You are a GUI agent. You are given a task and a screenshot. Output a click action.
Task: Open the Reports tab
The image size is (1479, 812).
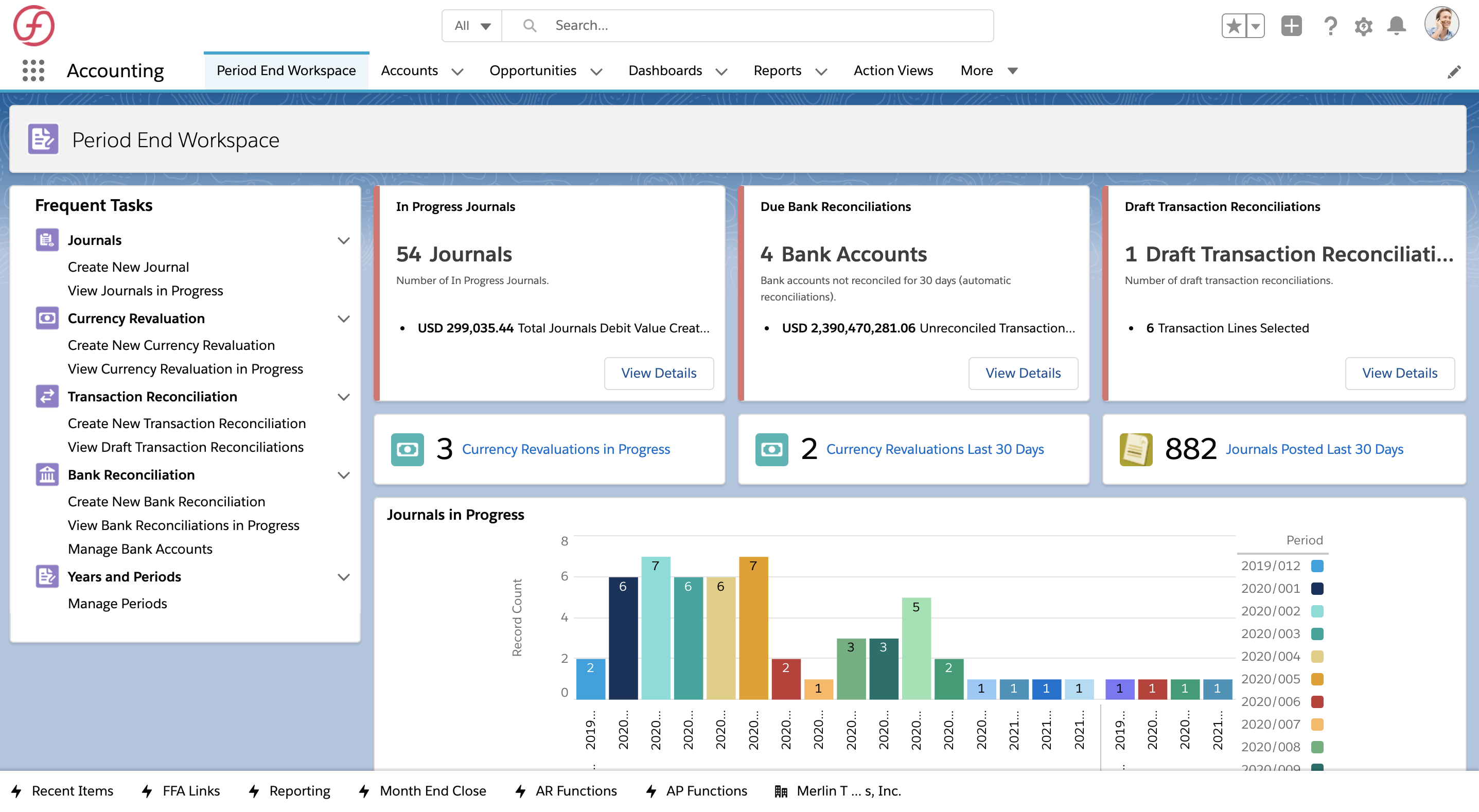[x=777, y=70]
